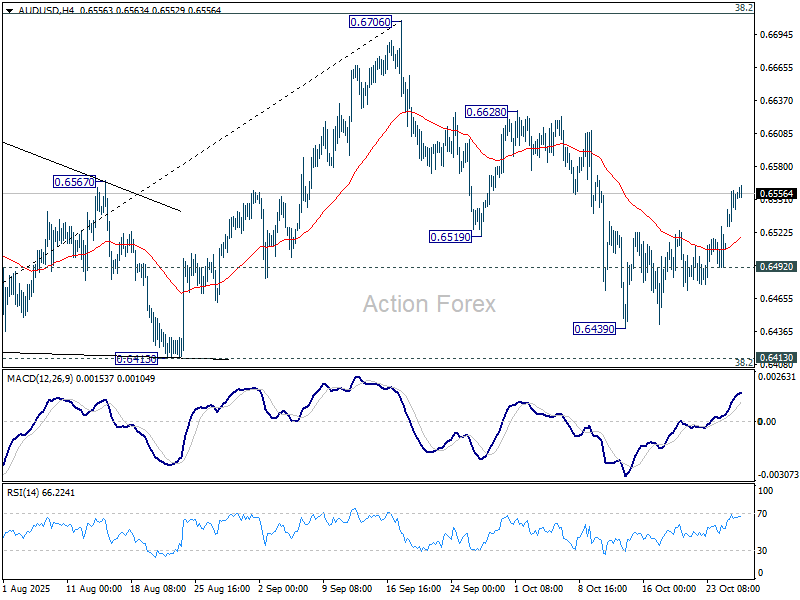Click the 0.64655 price axis value

[x=777, y=298]
